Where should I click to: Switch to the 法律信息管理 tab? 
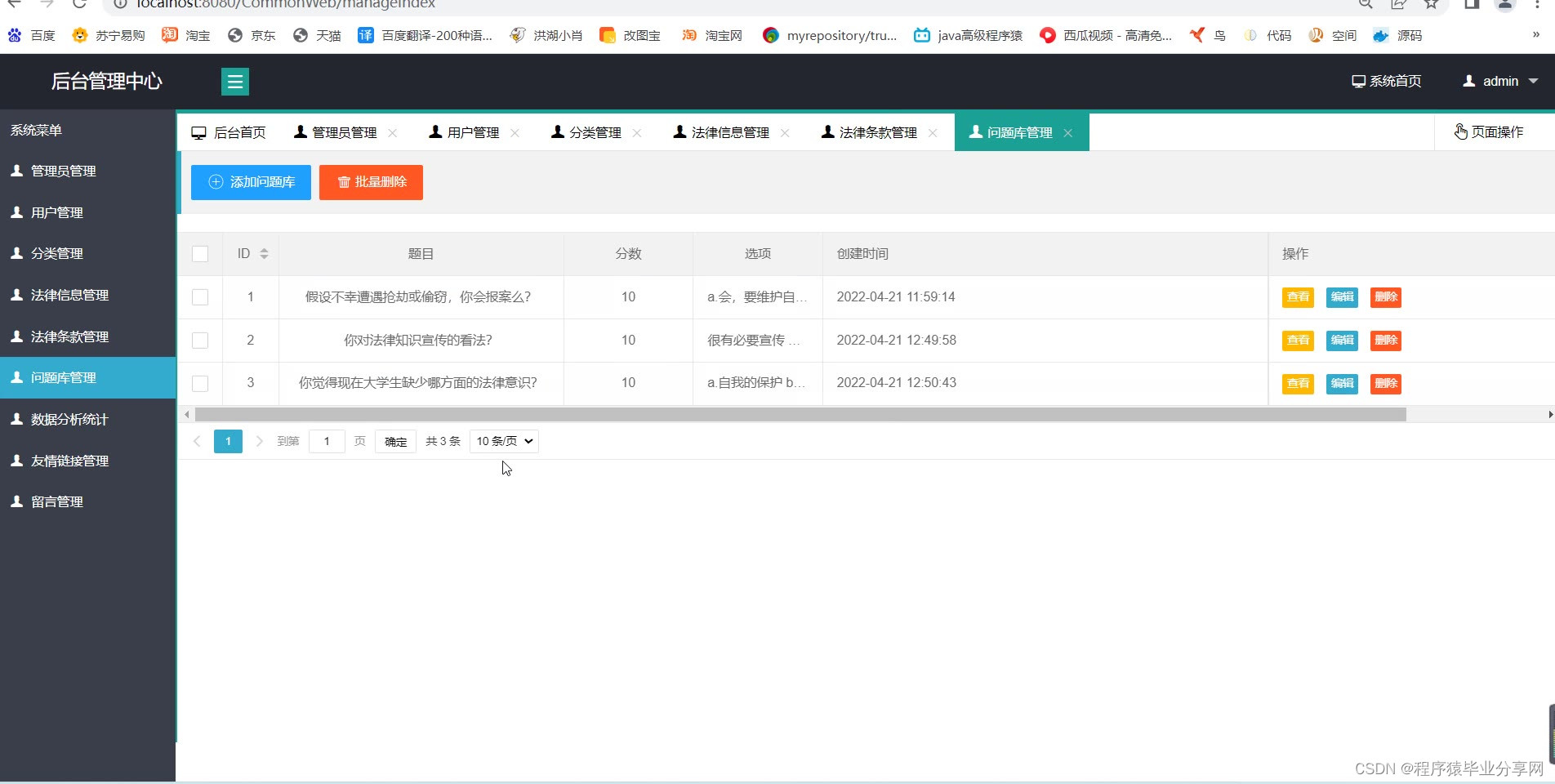[721, 132]
